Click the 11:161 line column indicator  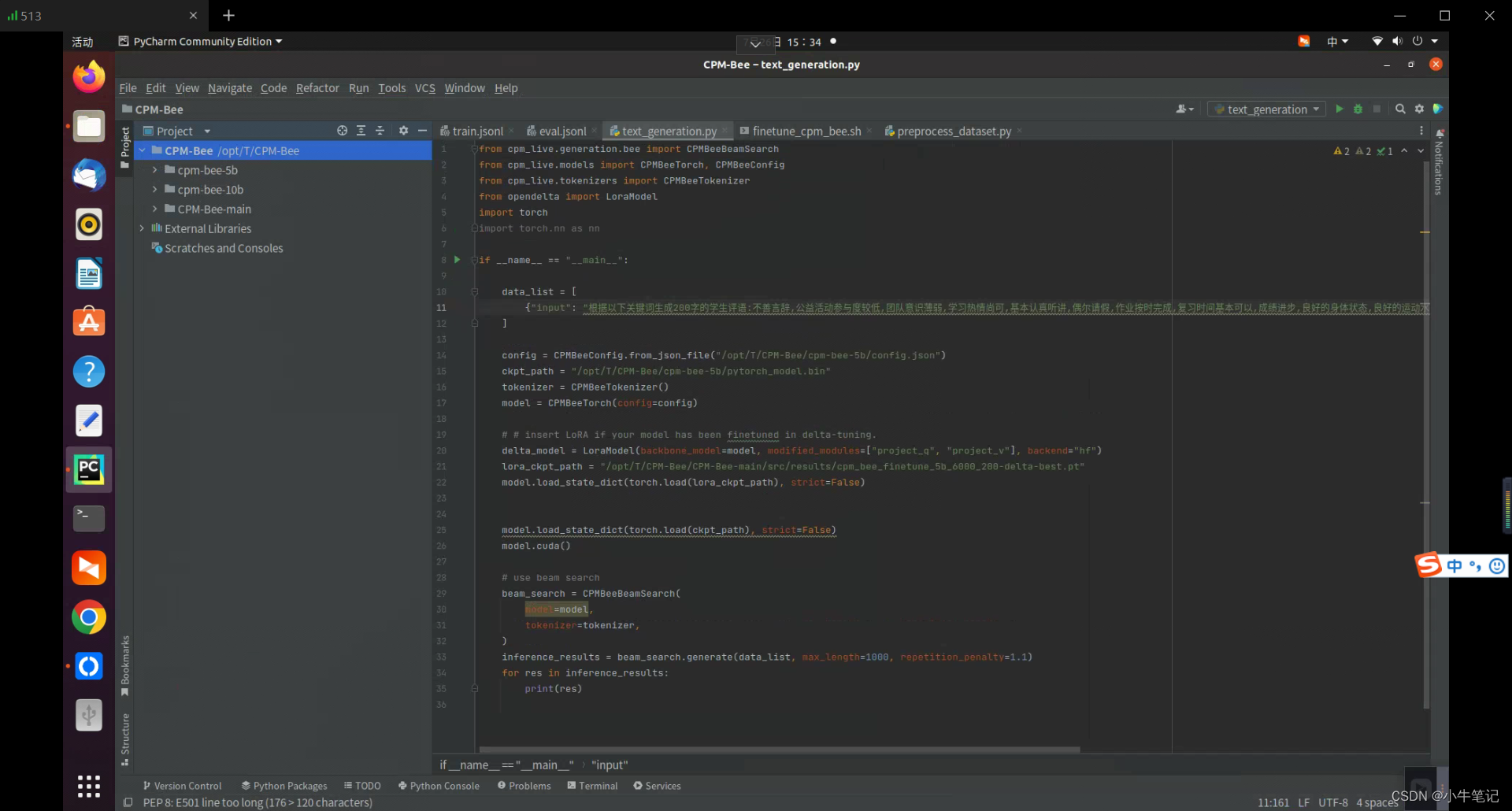coord(1273,803)
